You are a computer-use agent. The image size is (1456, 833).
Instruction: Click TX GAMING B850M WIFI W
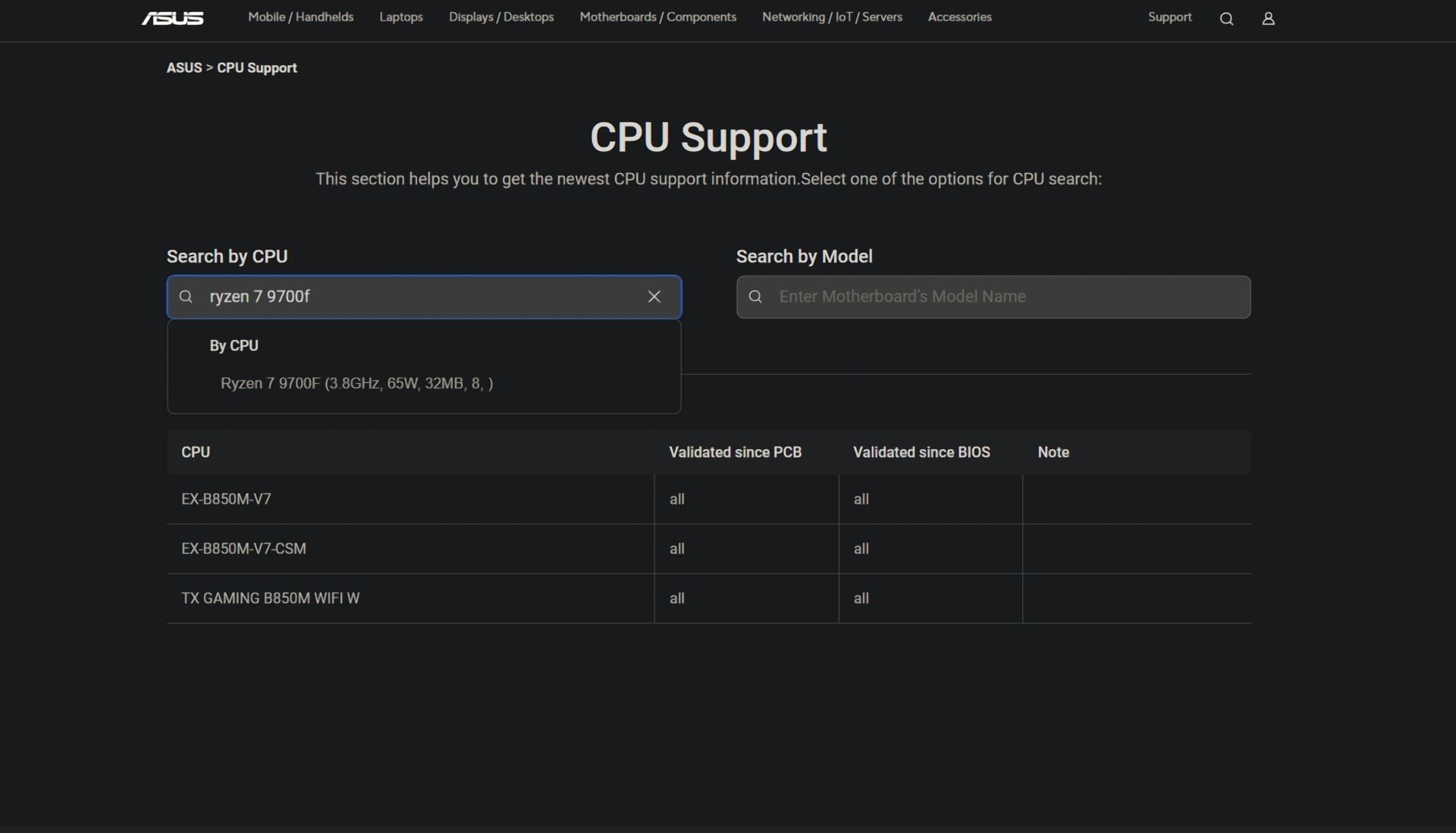pyautogui.click(x=270, y=598)
